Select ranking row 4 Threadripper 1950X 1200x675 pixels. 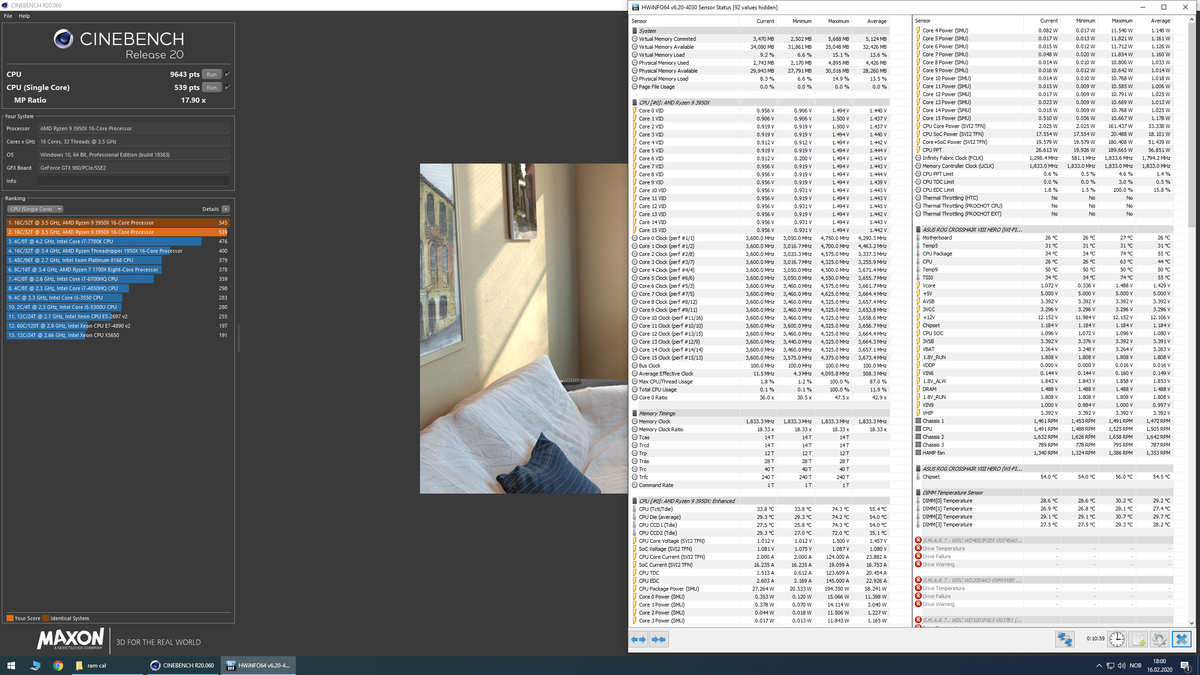[x=118, y=251]
